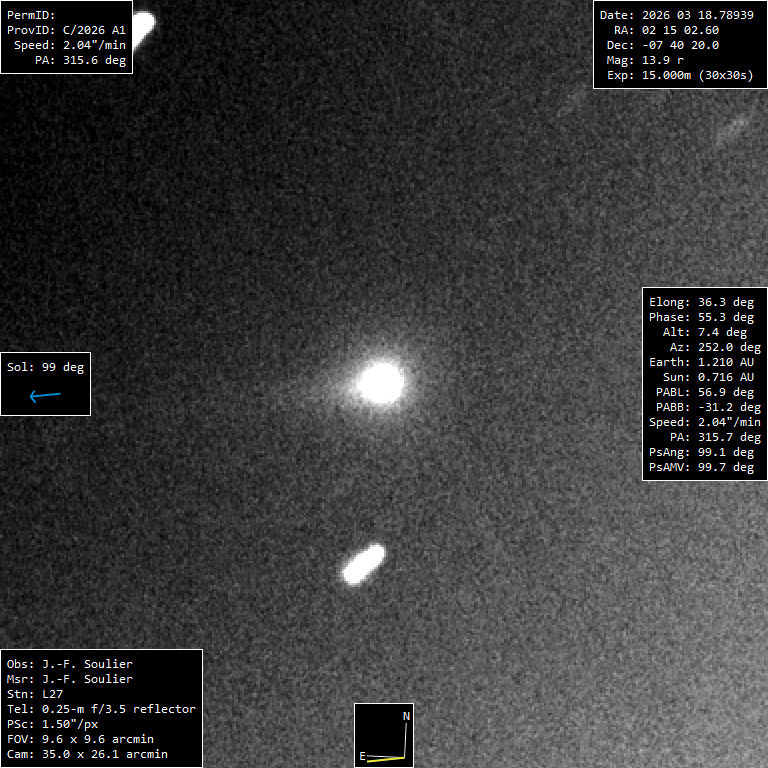Click the FOV 9.6 x 9.6 arcmin line
This screenshot has height=768, width=768.
tap(87, 739)
